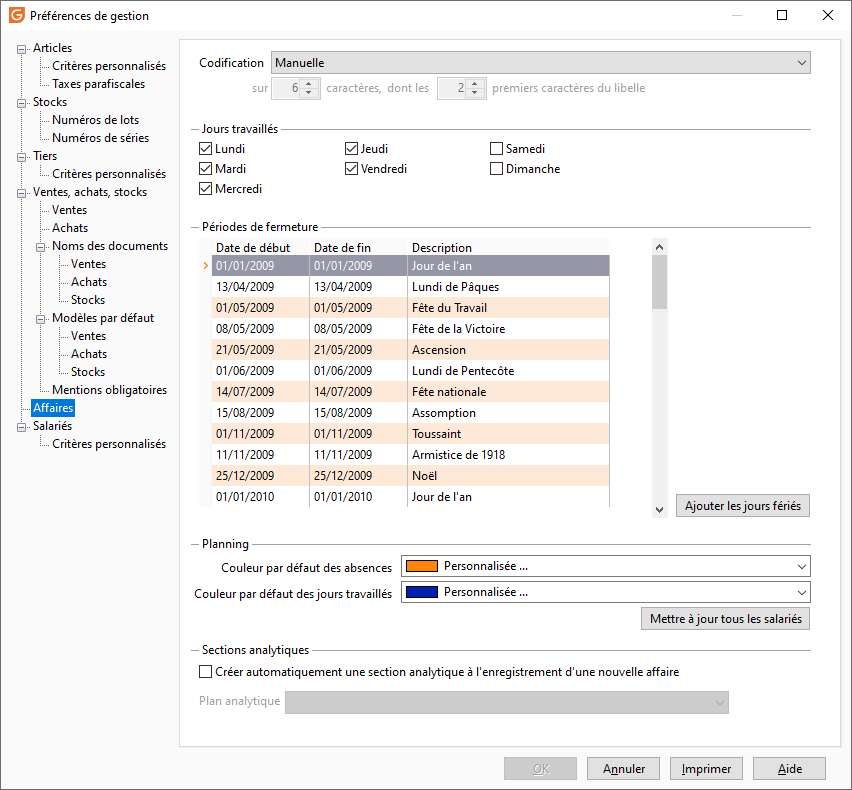Select the Toussaint closure row
The image size is (852, 790).
pos(411,434)
